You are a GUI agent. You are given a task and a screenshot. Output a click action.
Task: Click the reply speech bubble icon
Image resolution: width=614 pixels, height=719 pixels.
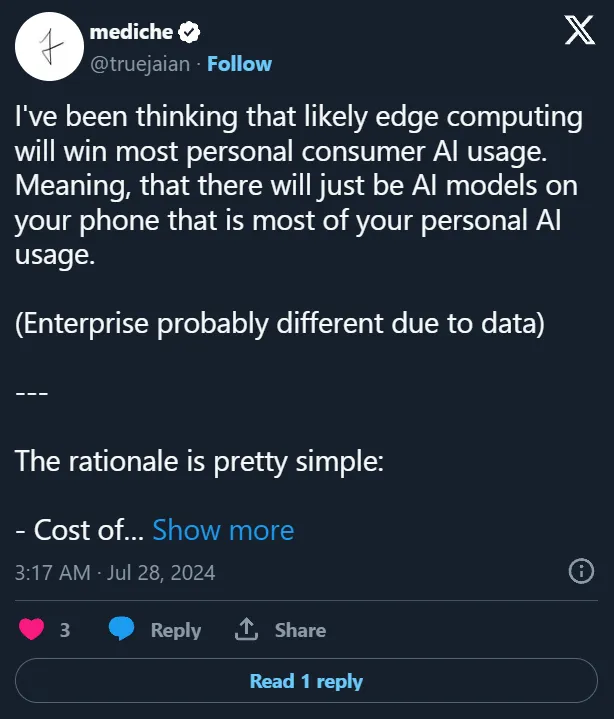pyautogui.click(x=122, y=630)
